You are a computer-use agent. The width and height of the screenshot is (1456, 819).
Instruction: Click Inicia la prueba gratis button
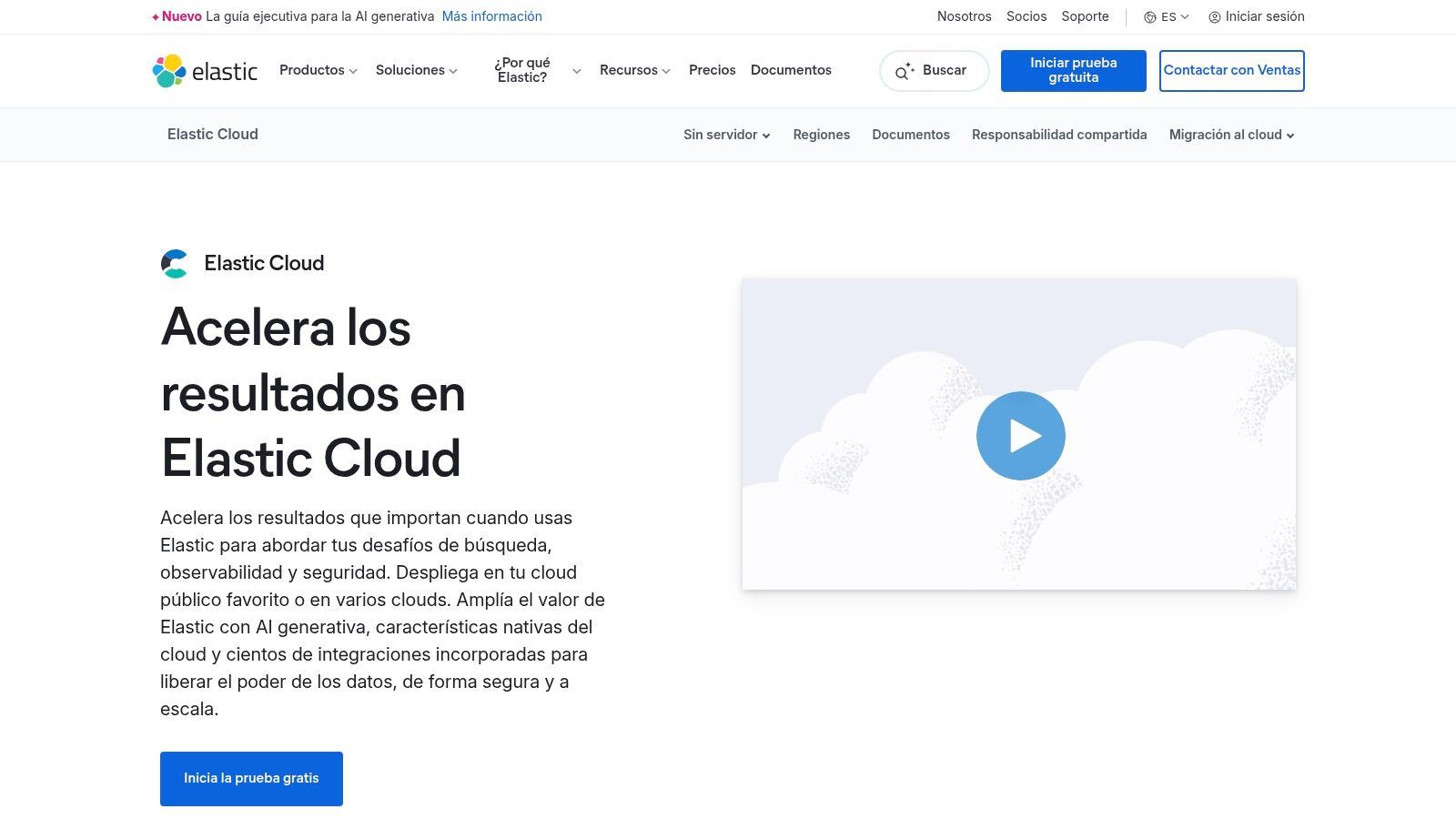click(251, 779)
